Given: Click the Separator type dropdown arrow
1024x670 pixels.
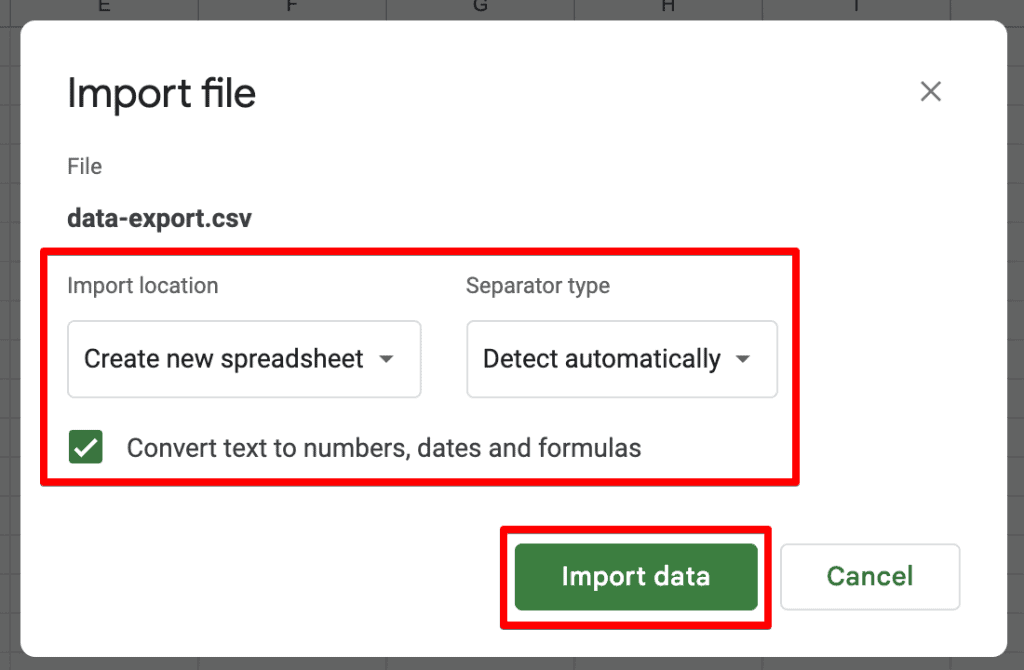Looking at the screenshot, I should [x=743, y=359].
